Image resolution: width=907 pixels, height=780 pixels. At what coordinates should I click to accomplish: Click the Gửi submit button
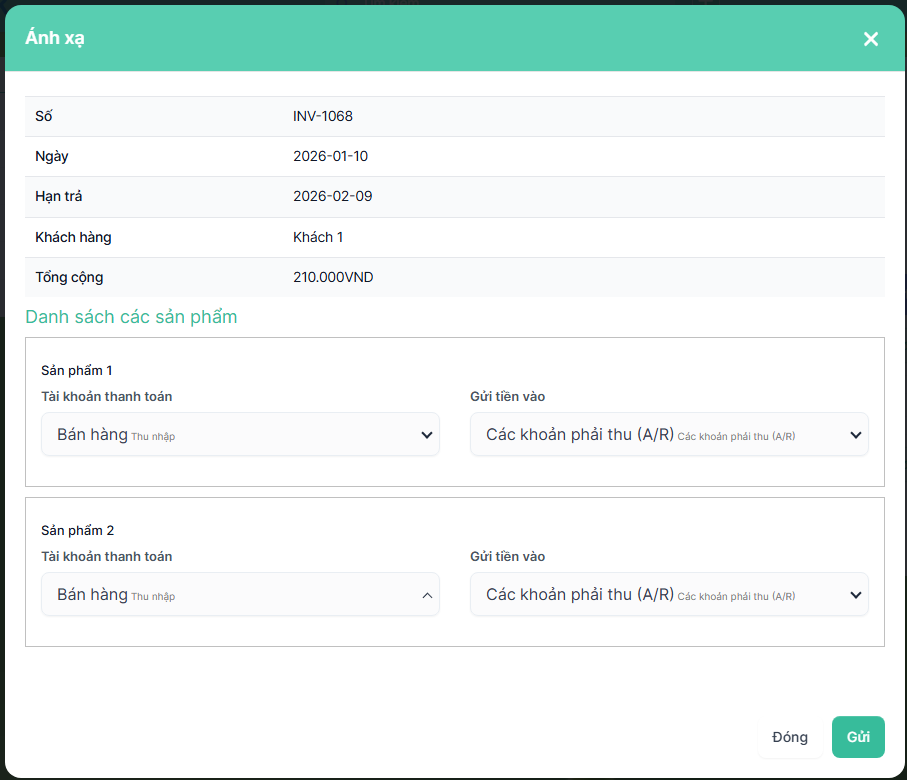(x=857, y=737)
